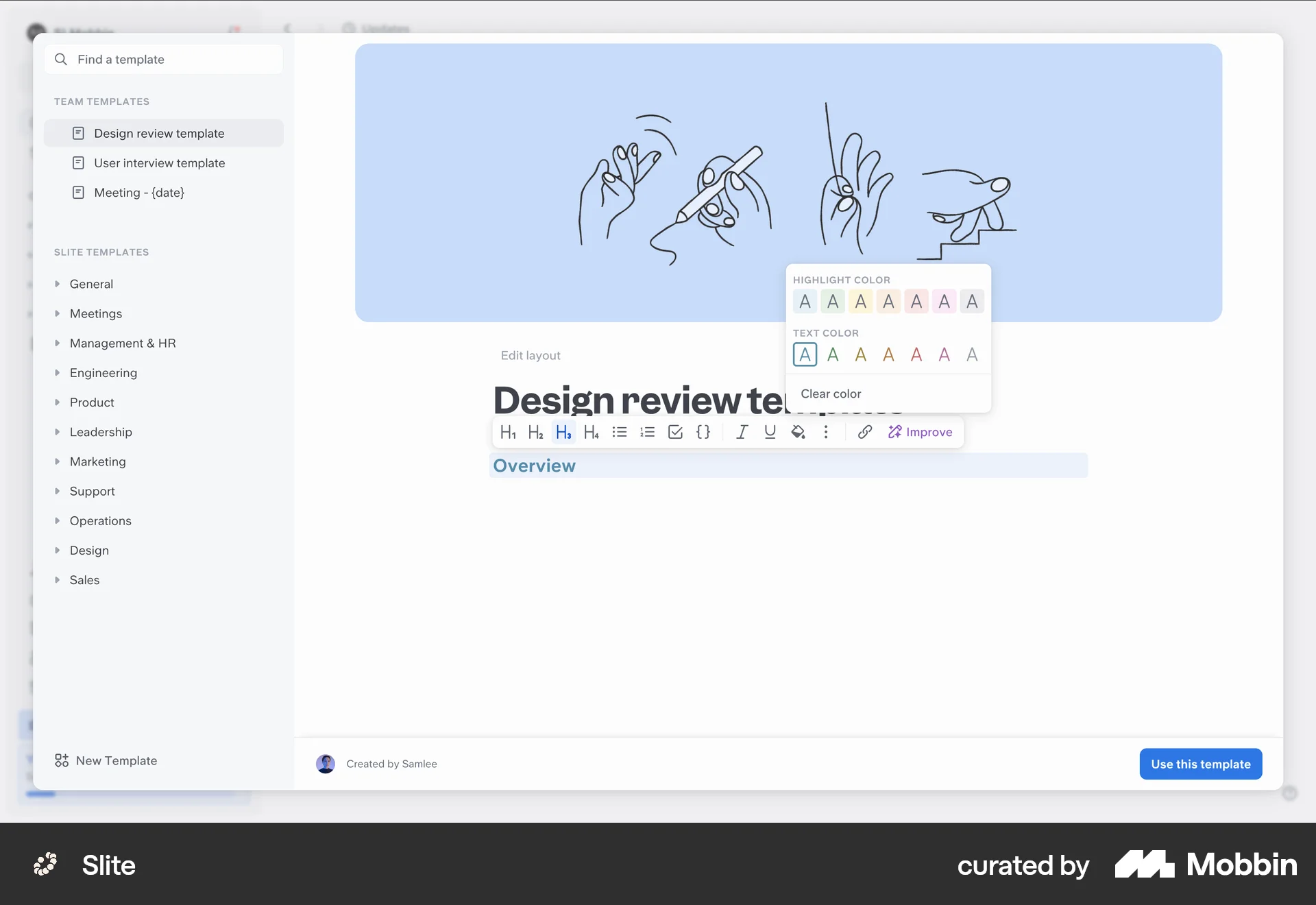
Task: Toggle italic formatting
Action: [742, 432]
